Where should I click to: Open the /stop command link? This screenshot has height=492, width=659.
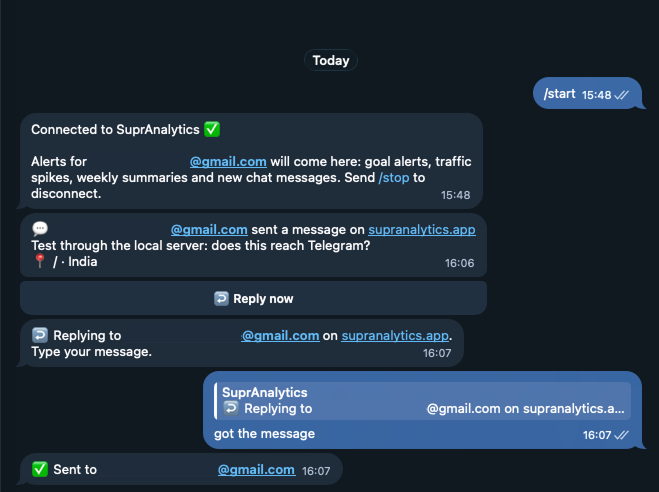pyautogui.click(x=394, y=178)
